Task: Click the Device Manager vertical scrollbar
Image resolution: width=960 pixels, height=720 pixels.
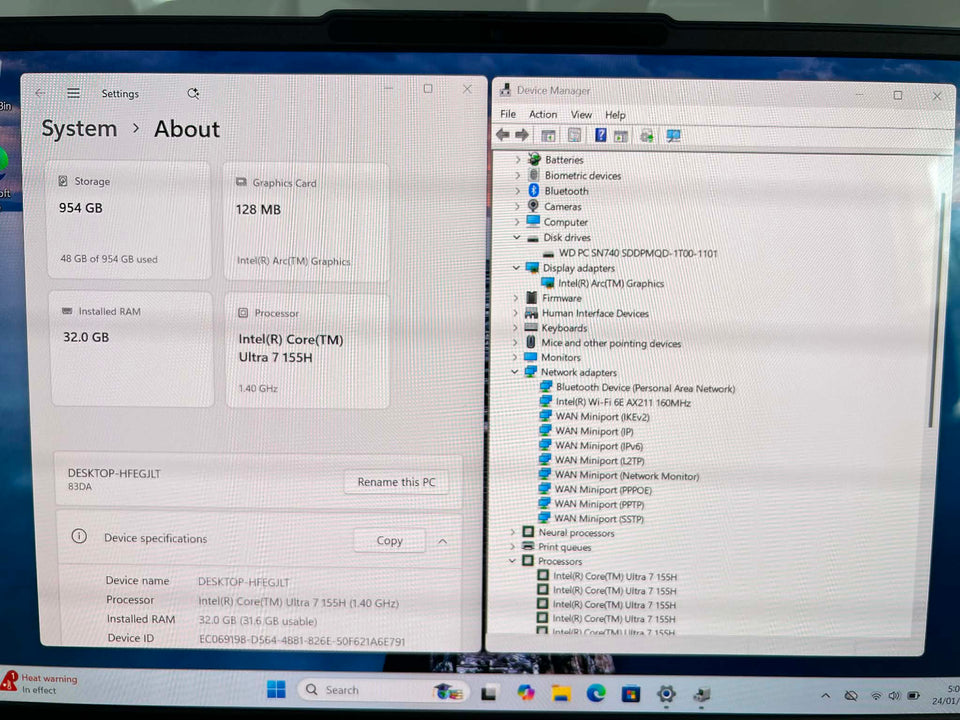Action: pos(940,300)
